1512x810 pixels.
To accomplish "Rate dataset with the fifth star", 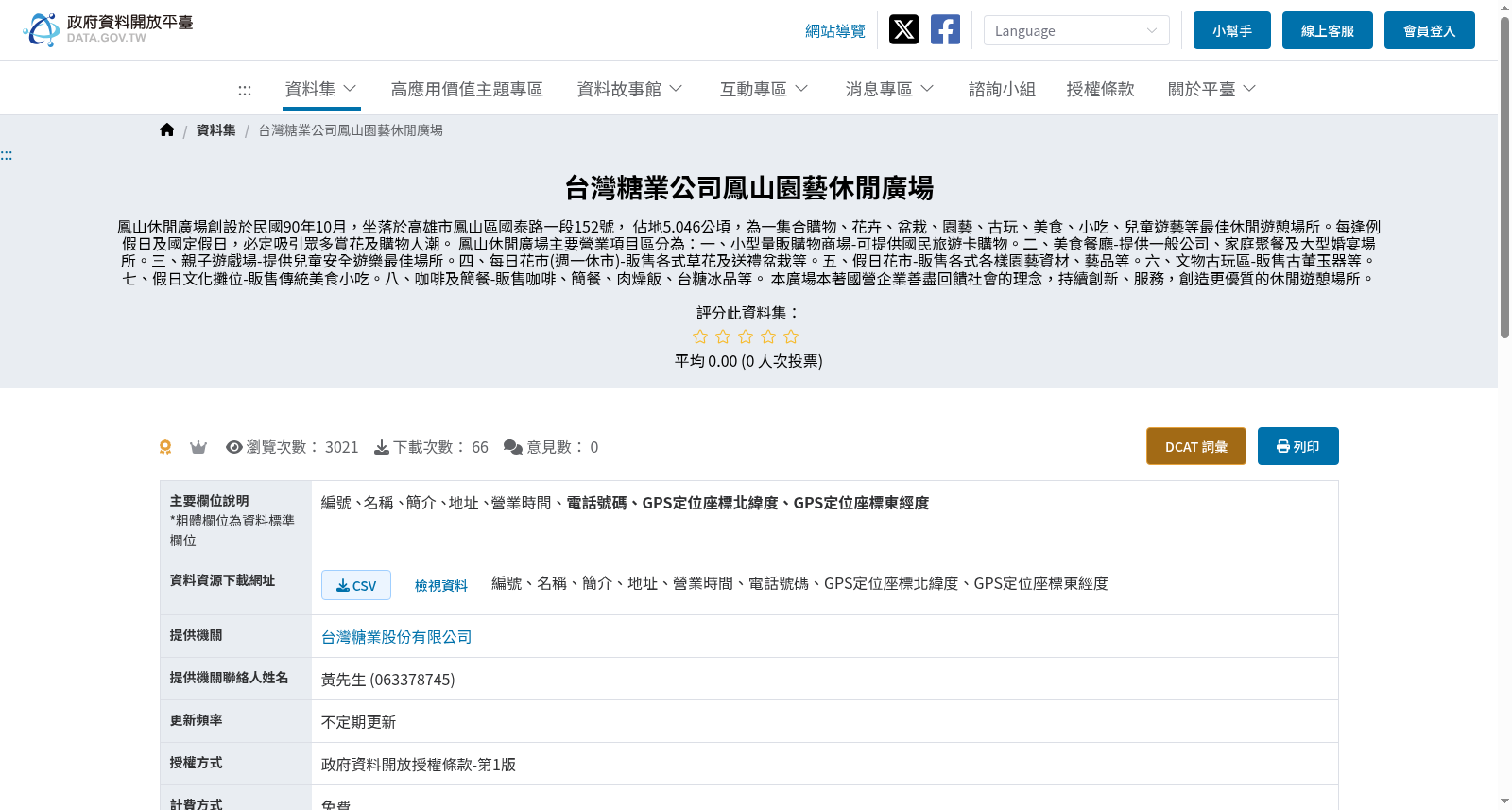I will pyautogui.click(x=791, y=336).
